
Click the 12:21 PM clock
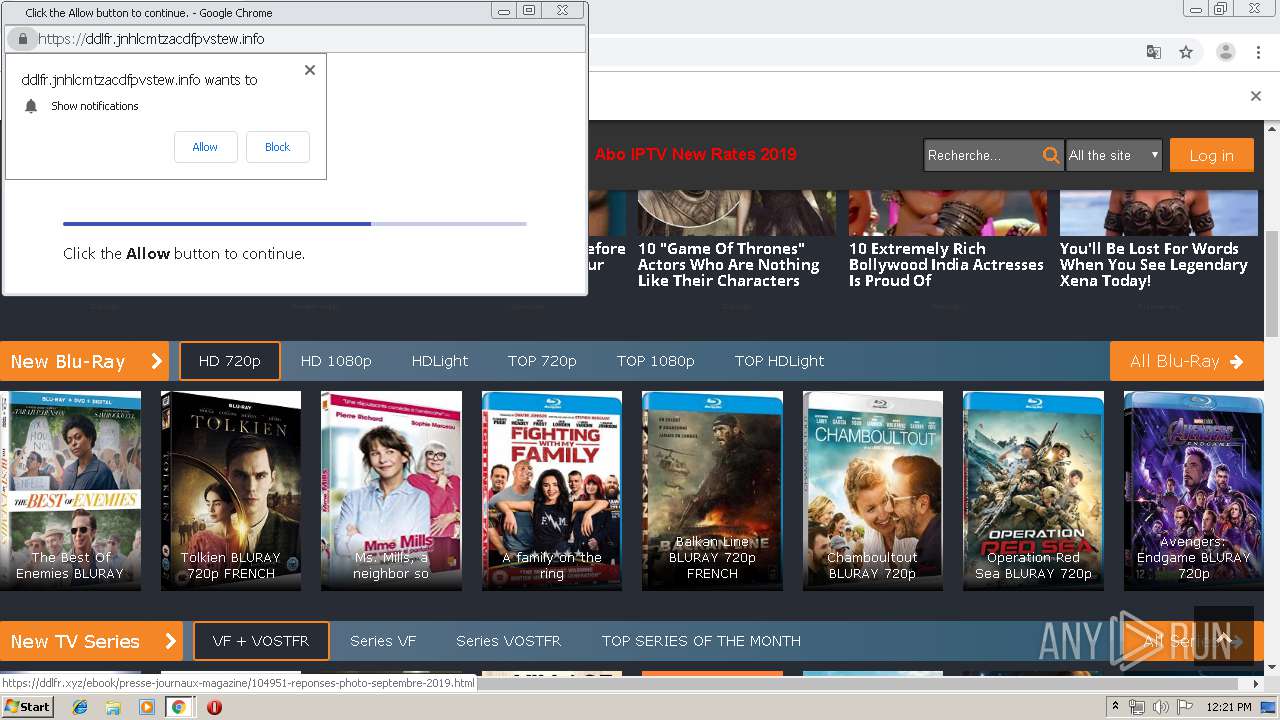[1229, 707]
